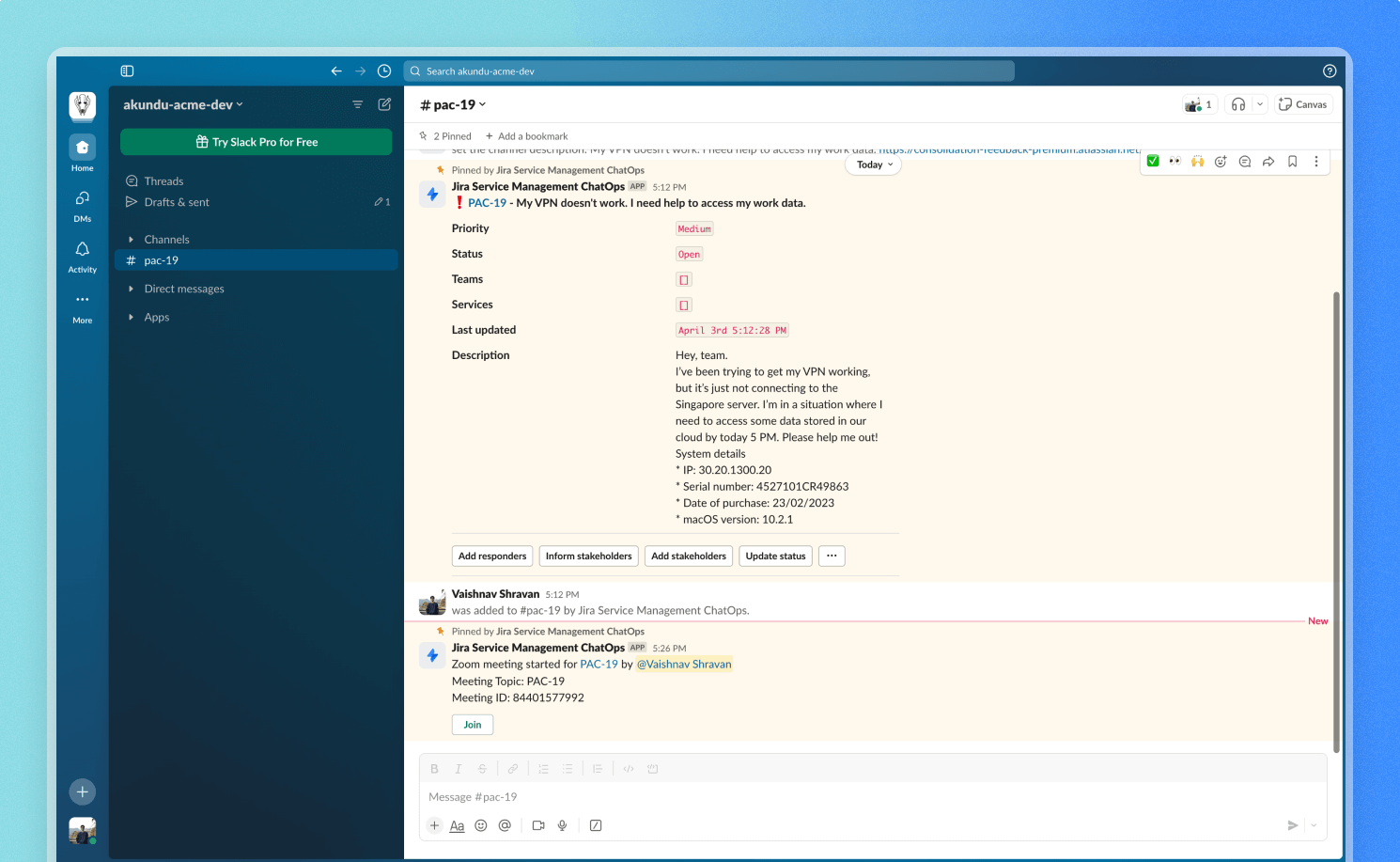
Task: Record an audio clip with the microphone icon
Action: 562,825
